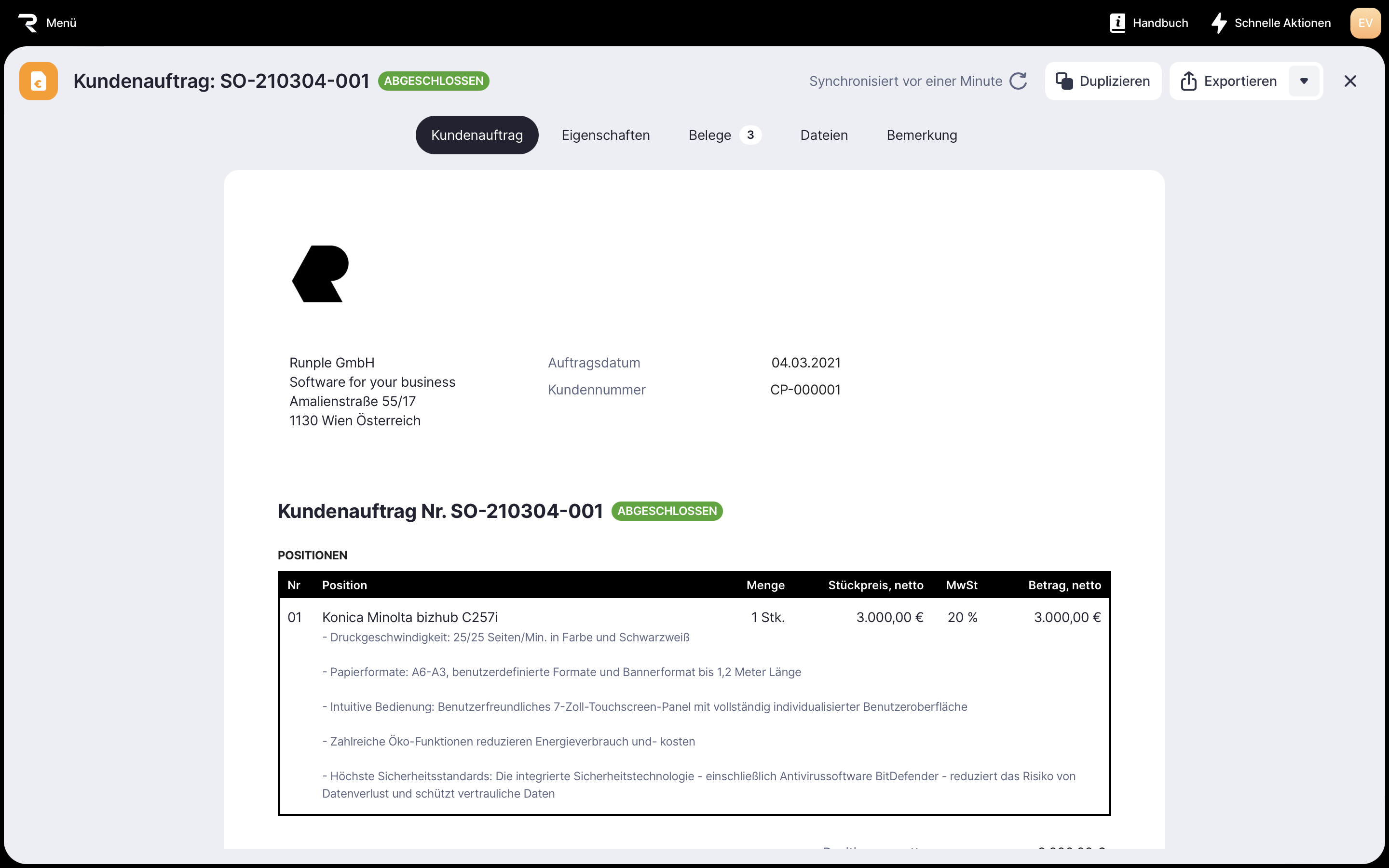Switch to the Dateien tab
This screenshot has width=1389, height=868.
(x=824, y=135)
